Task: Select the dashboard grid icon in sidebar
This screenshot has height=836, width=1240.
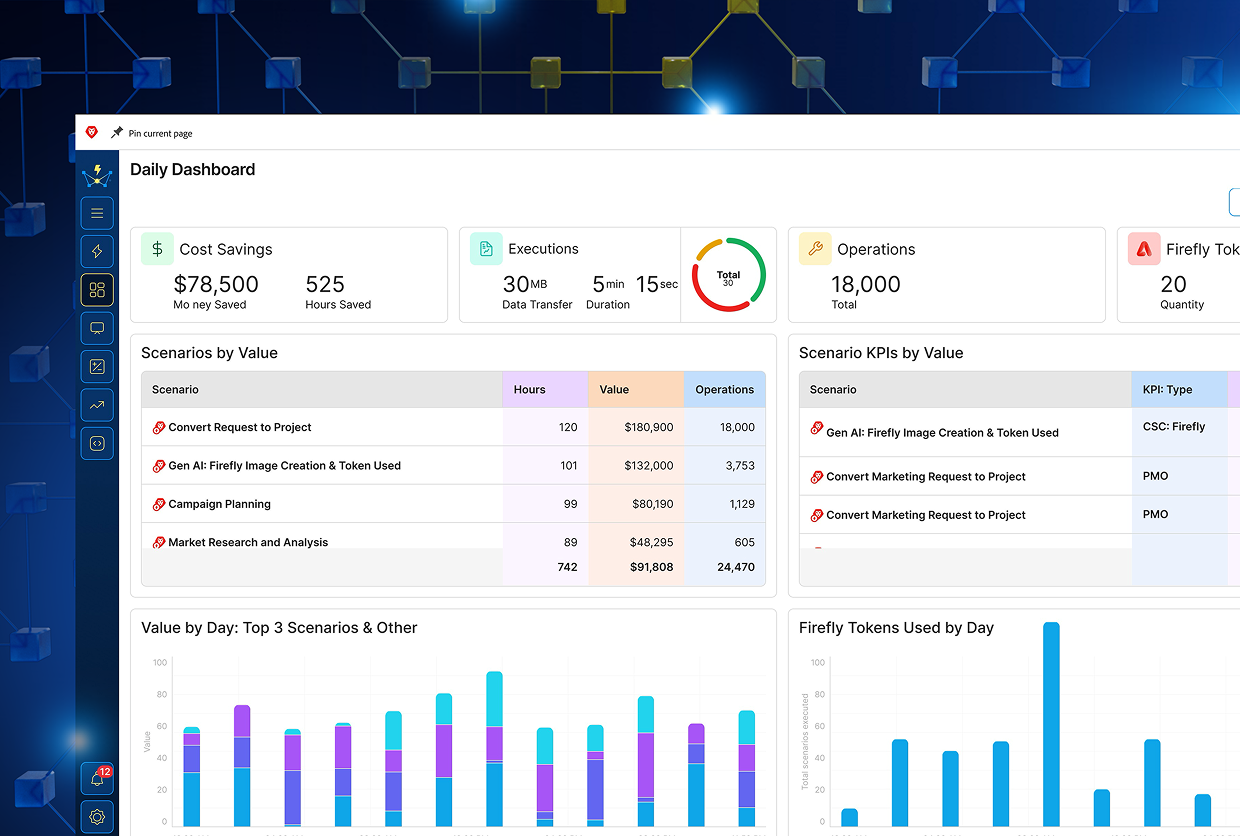Action: click(97, 290)
